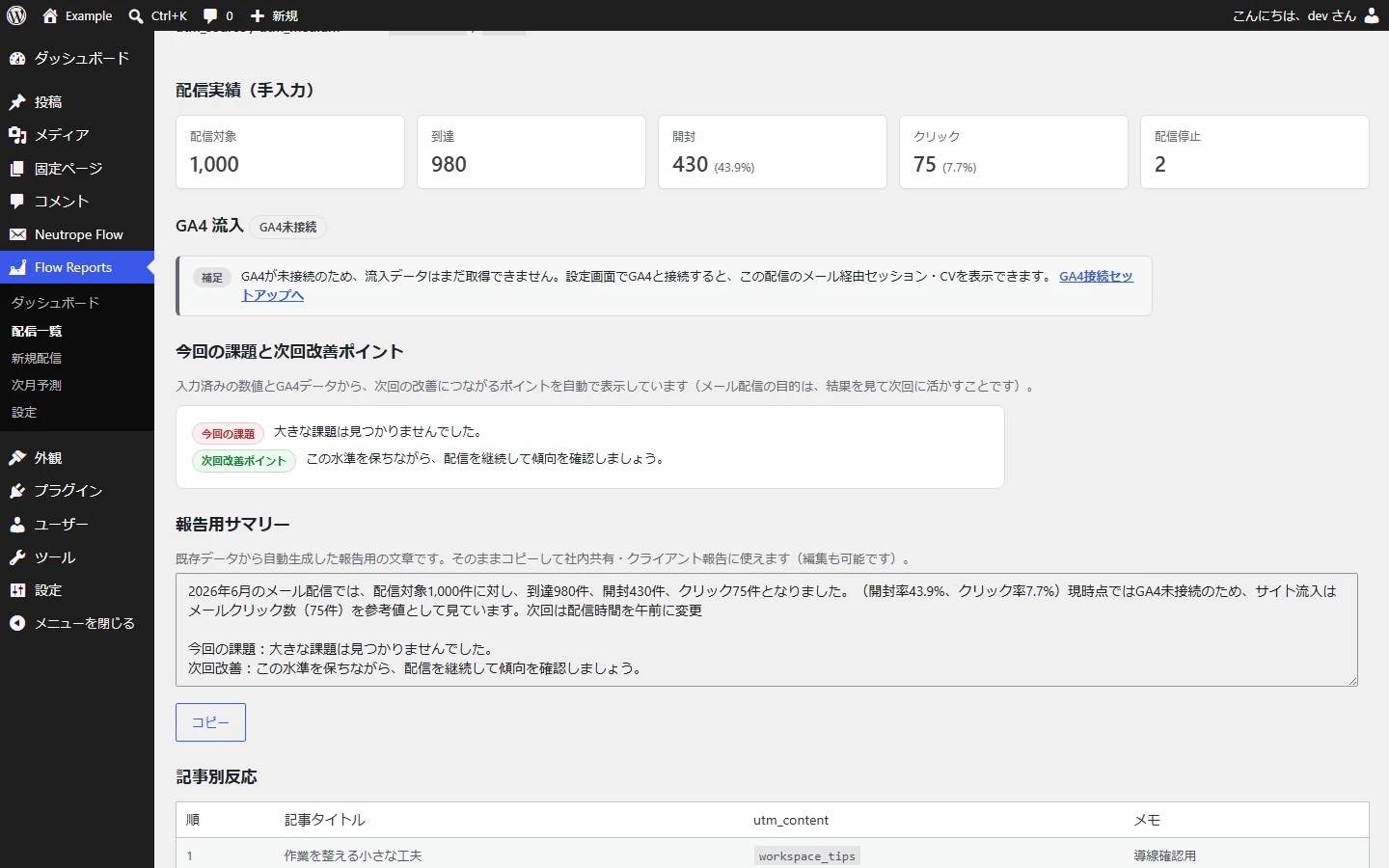Click the 外観 paintbrush icon

pos(17,458)
